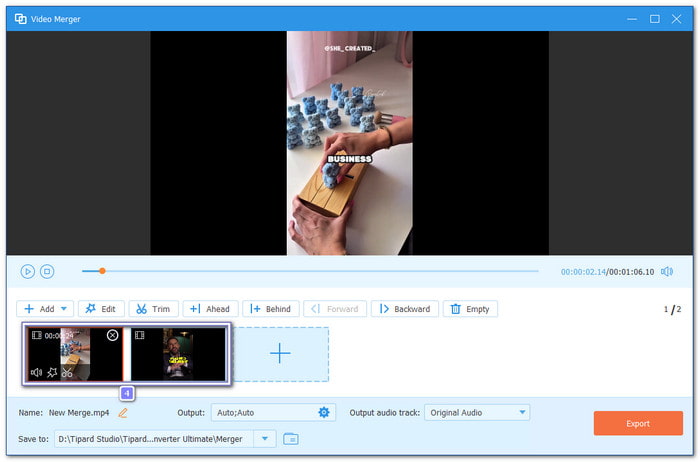Expand the Add dropdown arrow
The height and width of the screenshot is (462, 700).
coord(64,309)
